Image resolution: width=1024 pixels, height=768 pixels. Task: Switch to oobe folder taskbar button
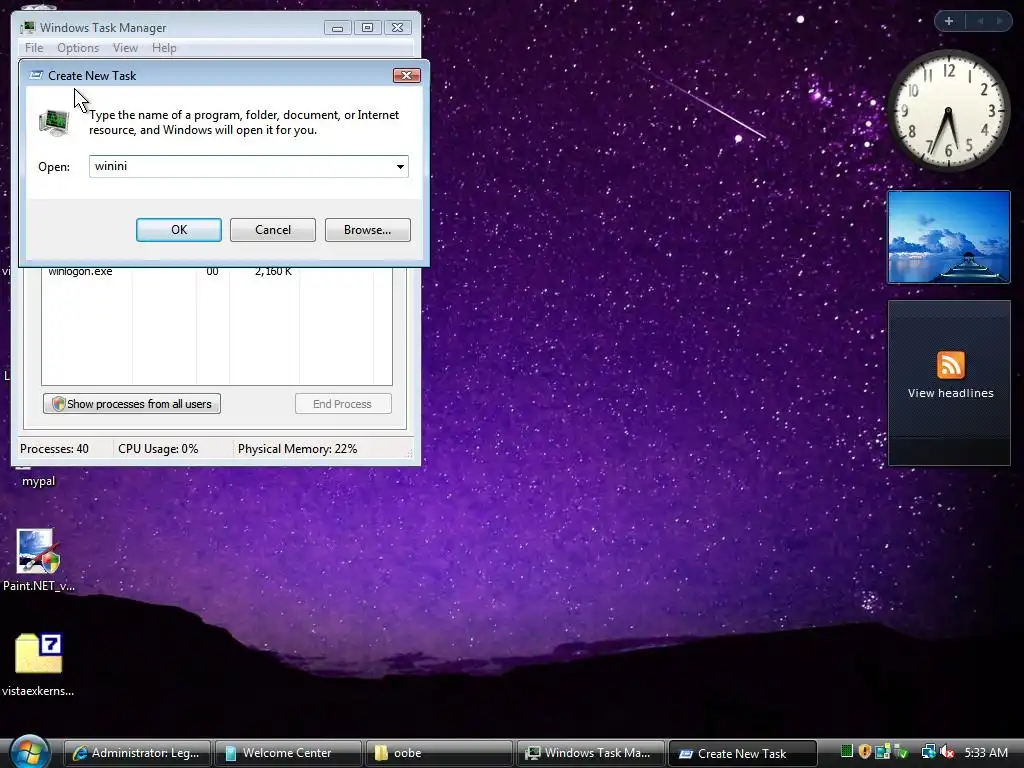439,753
